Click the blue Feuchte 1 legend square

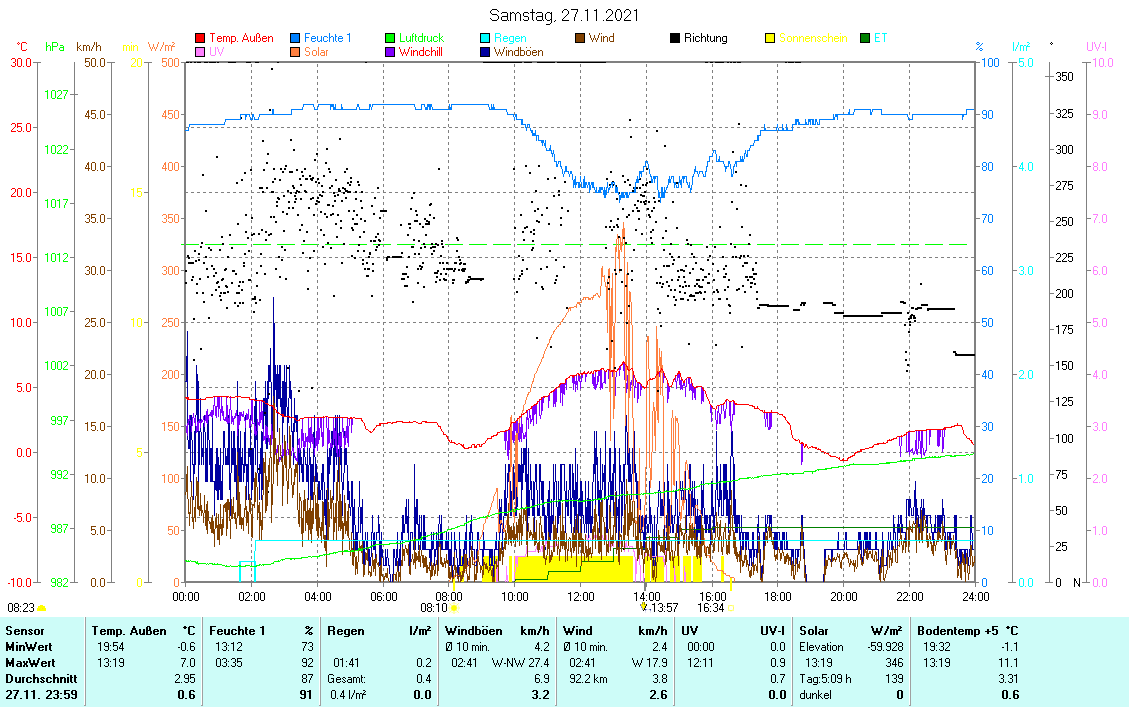[295, 39]
